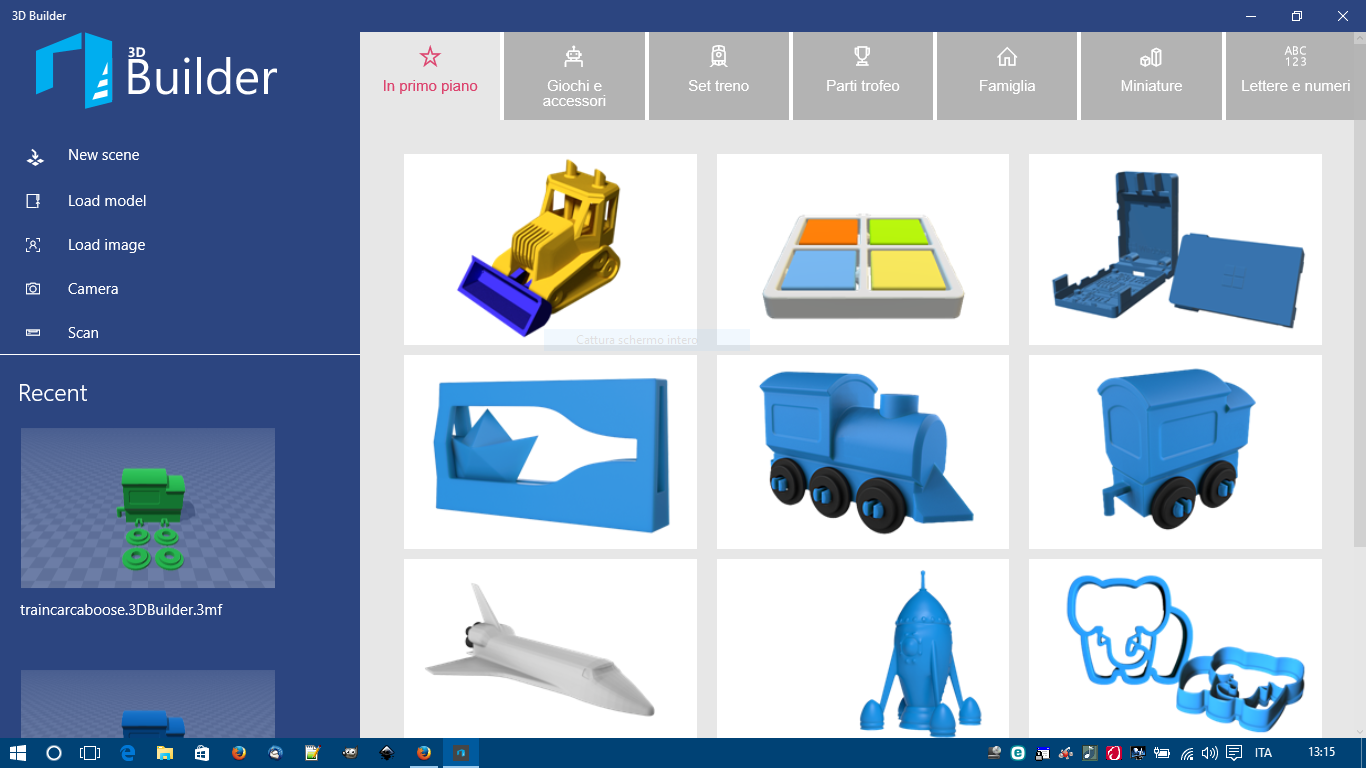This screenshot has width=1366, height=768.
Task: Open the Lettere e numeri tab
Action: pyautogui.click(x=1295, y=76)
